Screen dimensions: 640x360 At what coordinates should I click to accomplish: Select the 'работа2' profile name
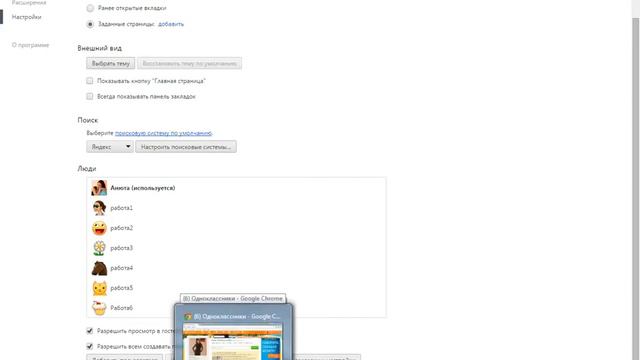(122, 228)
